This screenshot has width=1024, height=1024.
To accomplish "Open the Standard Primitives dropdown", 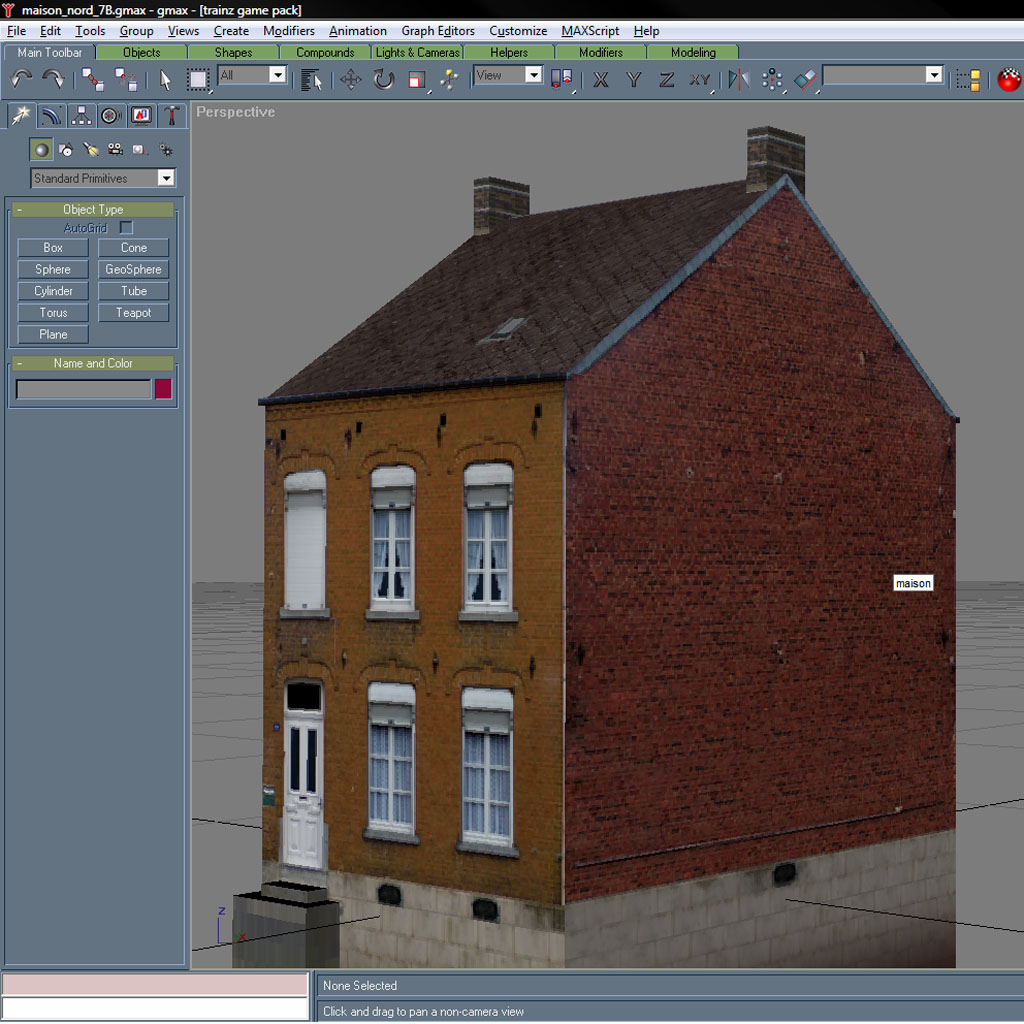I will (103, 178).
